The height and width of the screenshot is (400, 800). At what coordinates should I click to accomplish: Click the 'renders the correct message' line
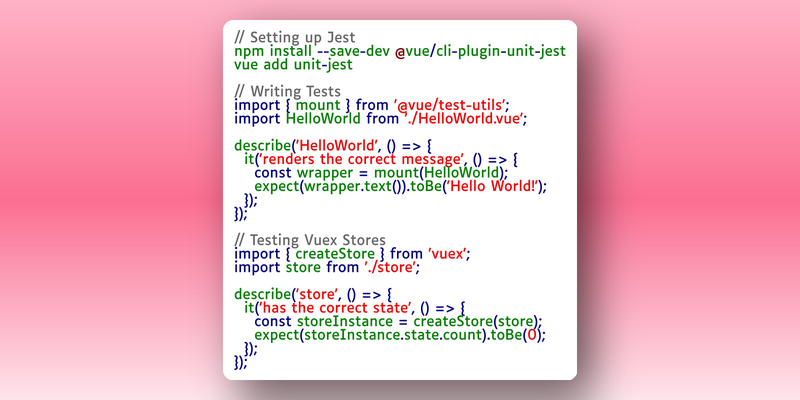[381, 159]
